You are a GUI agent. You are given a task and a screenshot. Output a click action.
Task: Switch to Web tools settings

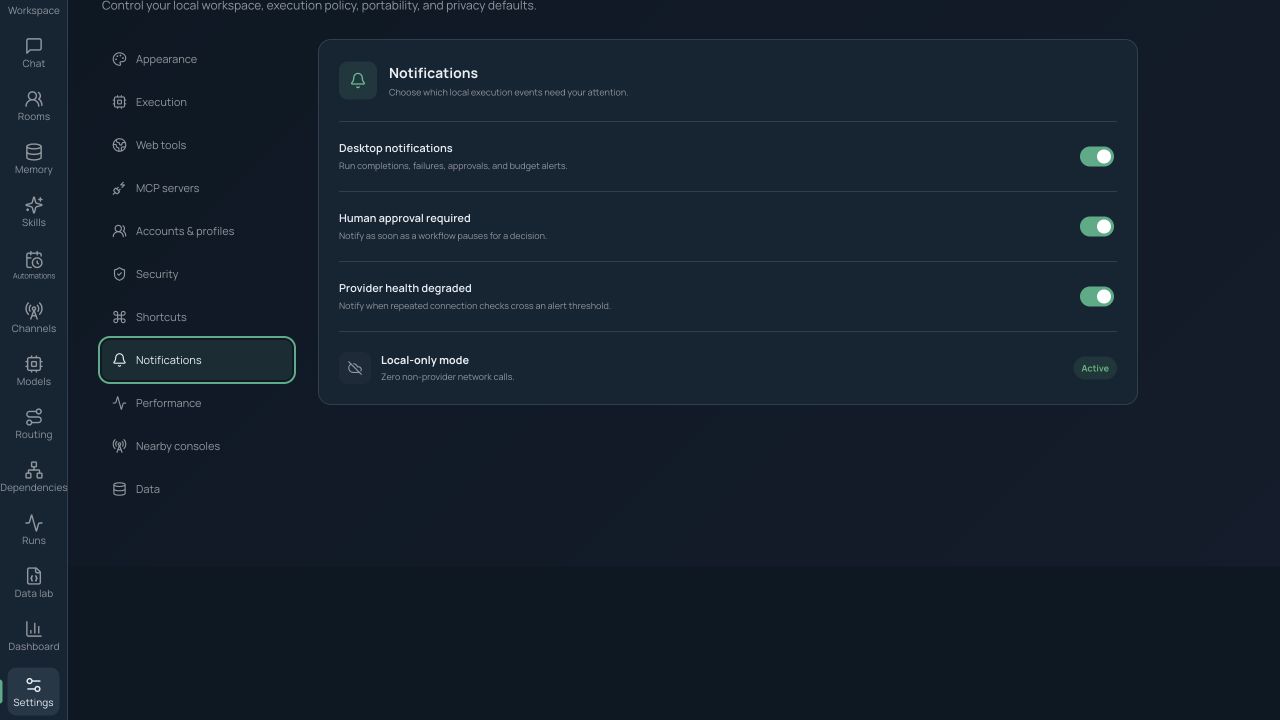(x=197, y=145)
